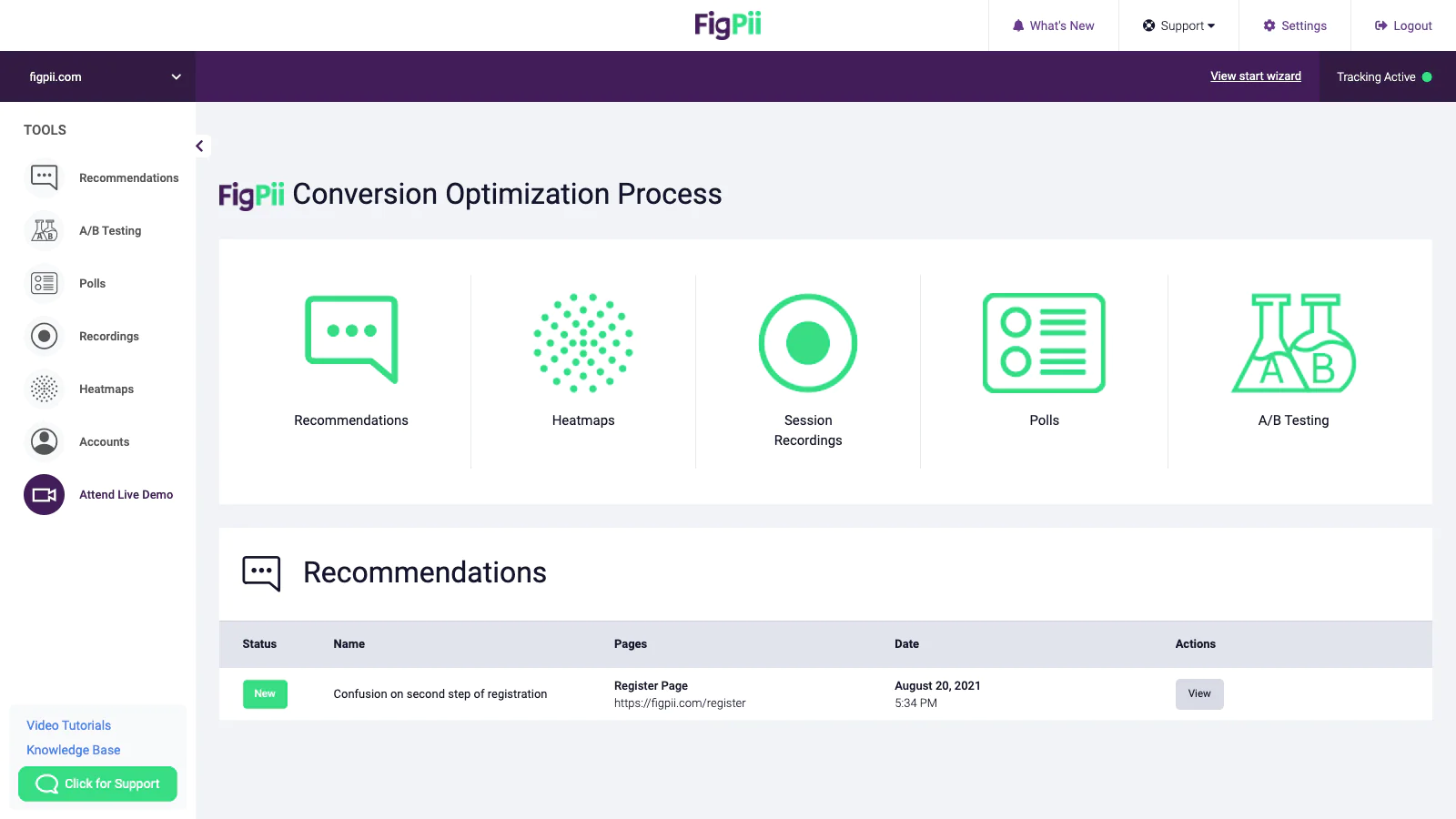Click the green New status badge
Viewport: 1456px width, 819px height.
265,694
